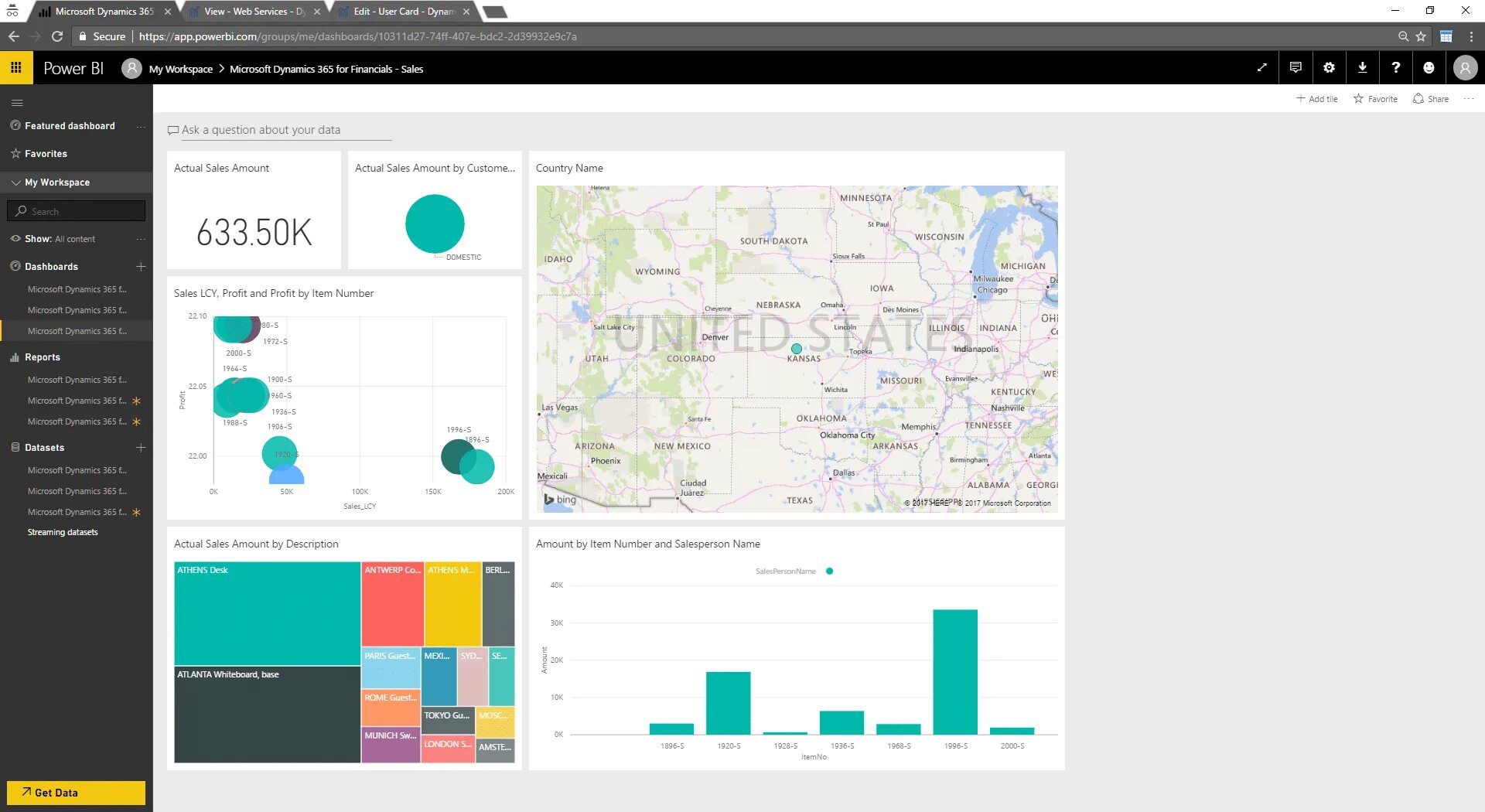Open new browser tab button
Viewport: 1485px width, 812px height.
[x=494, y=12]
